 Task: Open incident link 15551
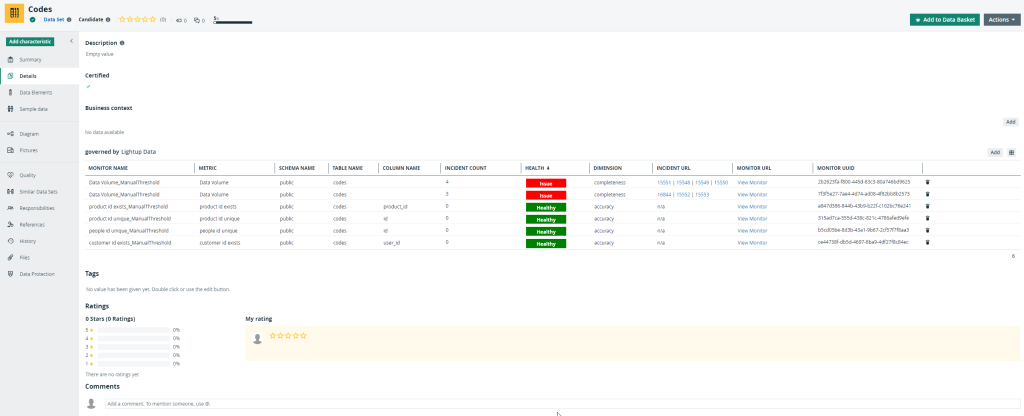(664, 182)
